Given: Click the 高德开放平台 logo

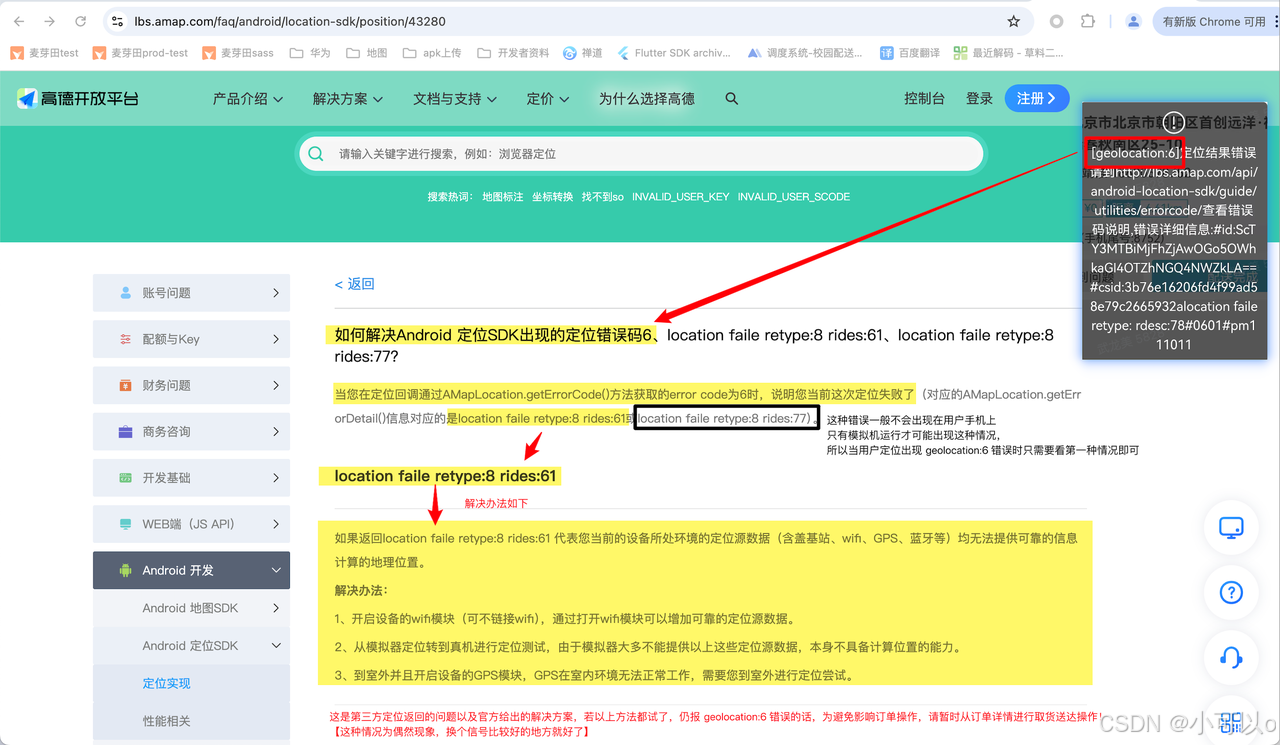Looking at the screenshot, I should tap(78, 98).
